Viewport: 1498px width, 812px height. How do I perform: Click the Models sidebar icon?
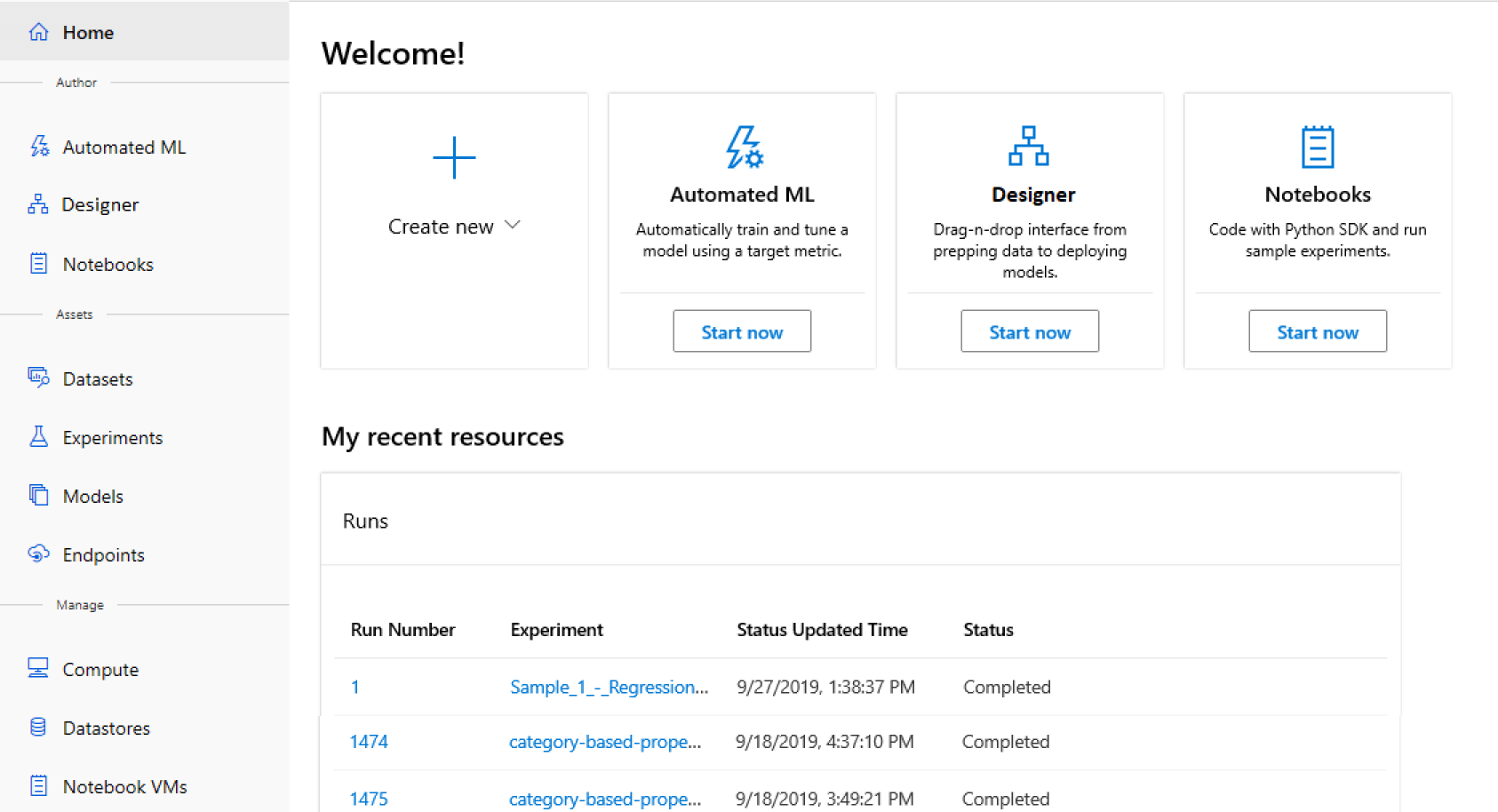[x=38, y=495]
